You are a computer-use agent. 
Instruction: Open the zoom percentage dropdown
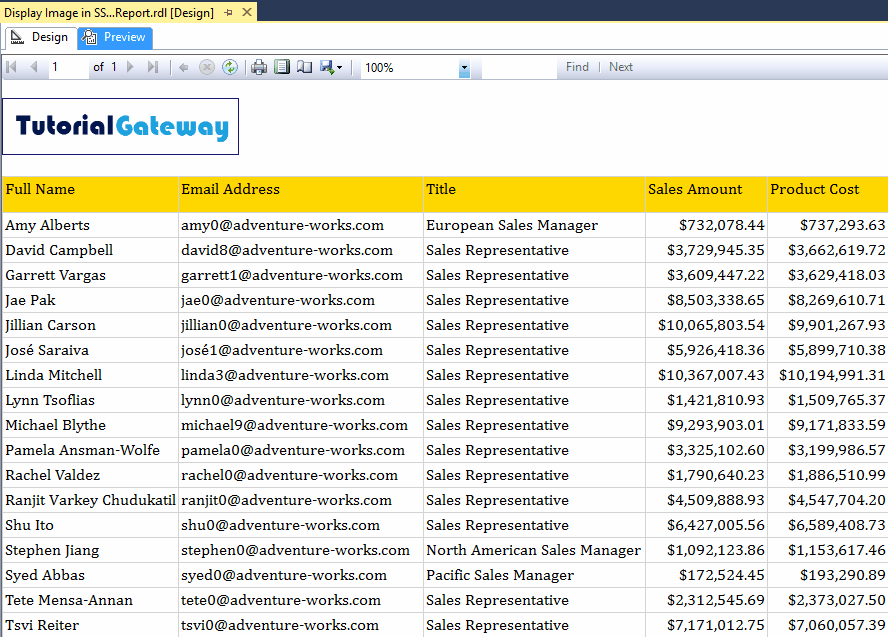click(463, 67)
